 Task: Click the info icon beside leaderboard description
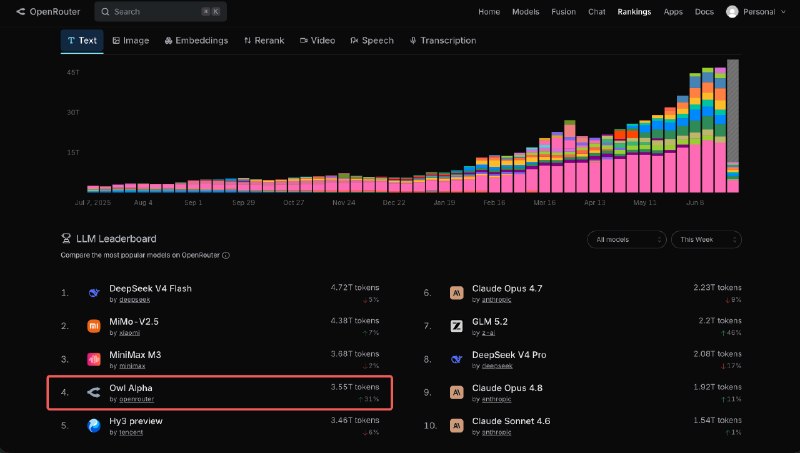click(x=226, y=255)
